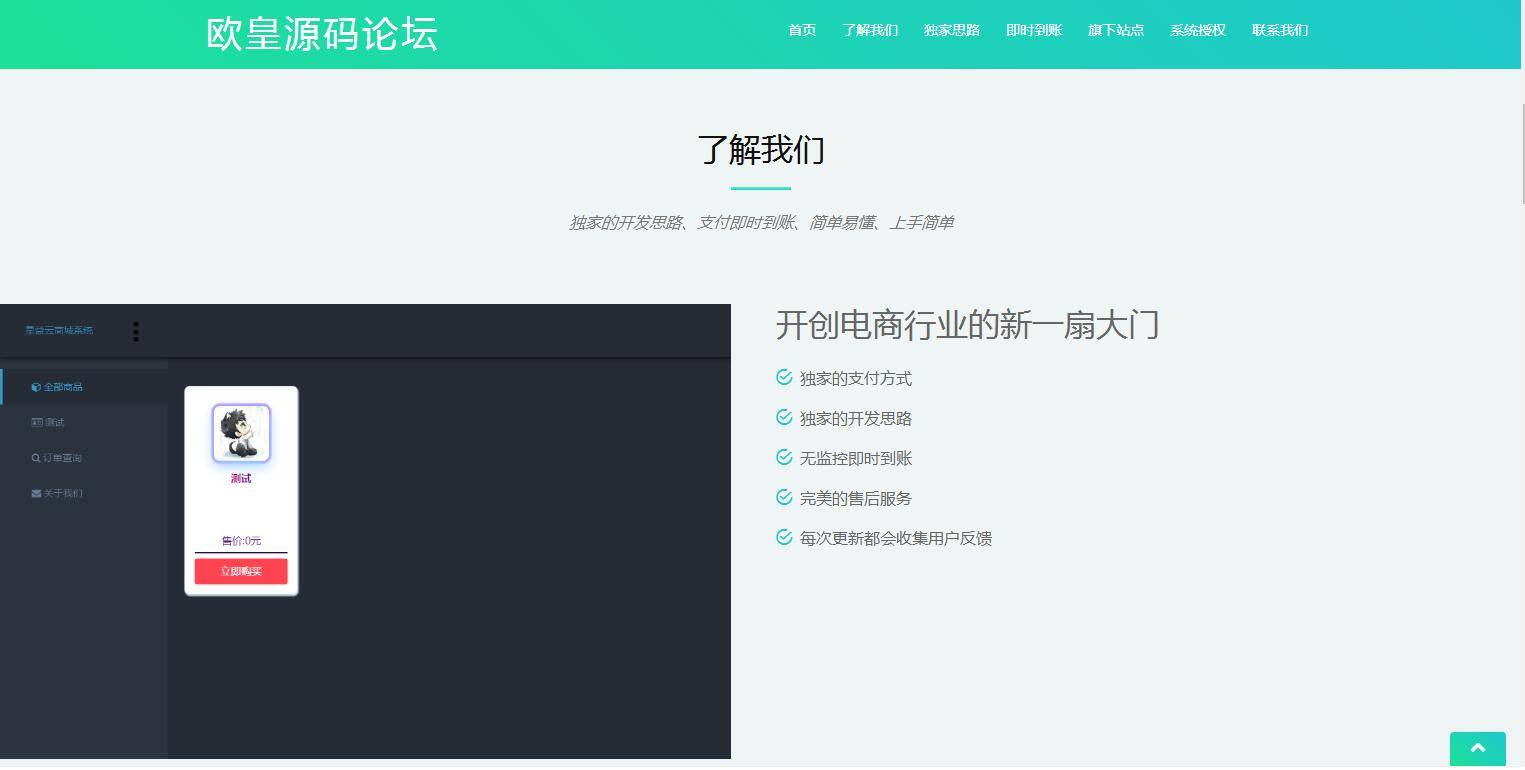The width and height of the screenshot is (1525, 770).
Task: Select the 测试 category icon in the sidebar
Action: click(35, 421)
